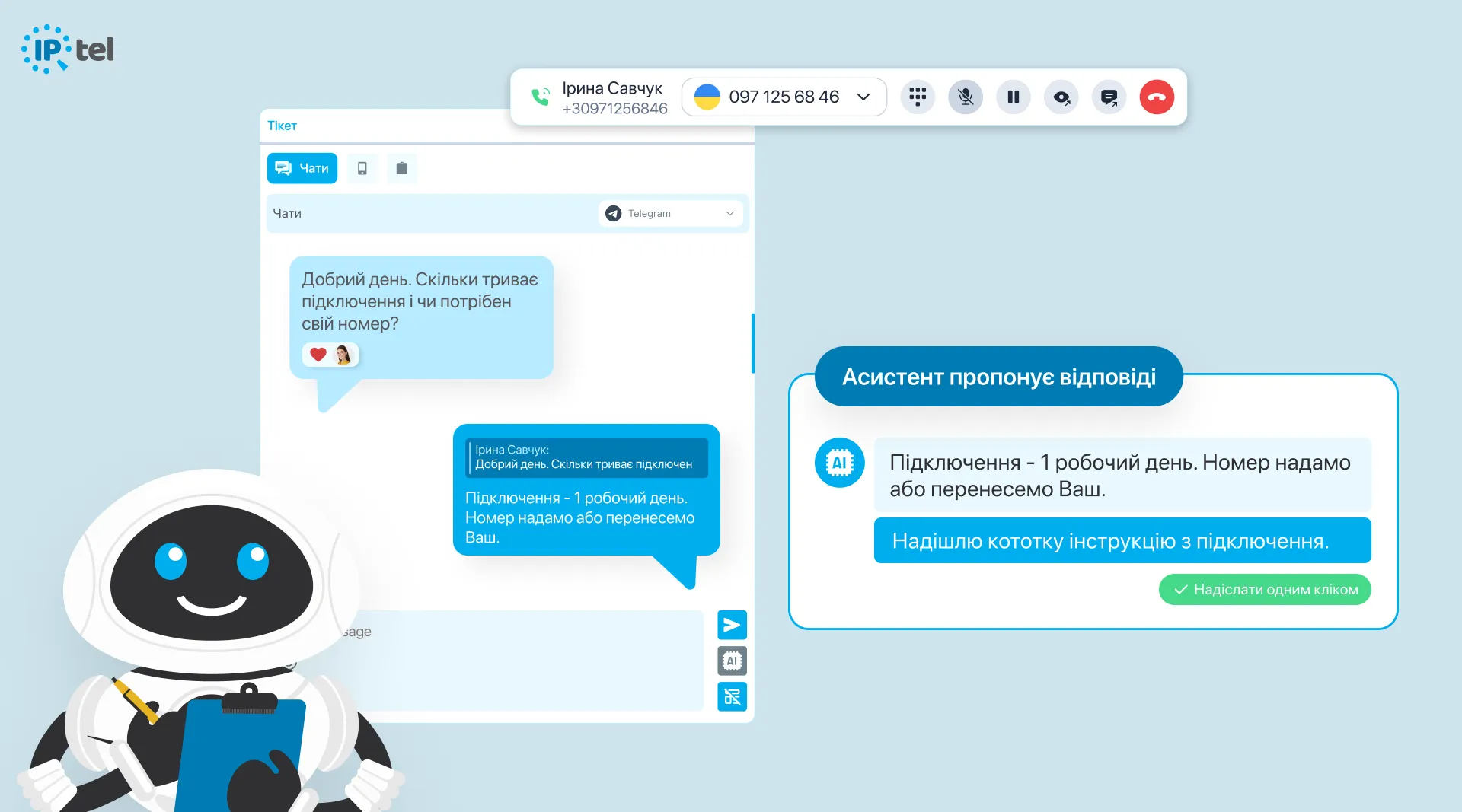Viewport: 1462px width, 812px height.
Task: Click the 'Чати' section label
Action: click(287, 213)
